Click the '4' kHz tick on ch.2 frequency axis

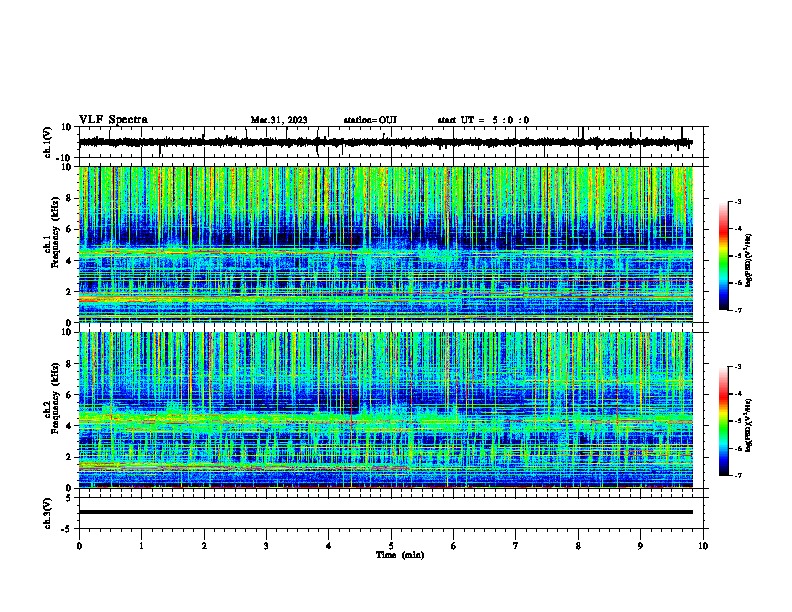(69, 426)
